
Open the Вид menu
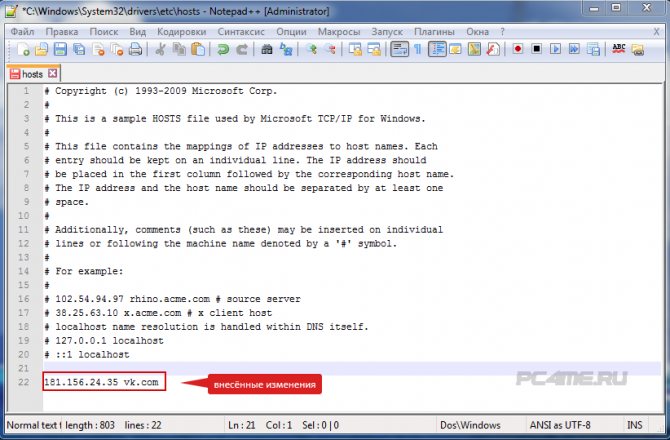(x=138, y=32)
